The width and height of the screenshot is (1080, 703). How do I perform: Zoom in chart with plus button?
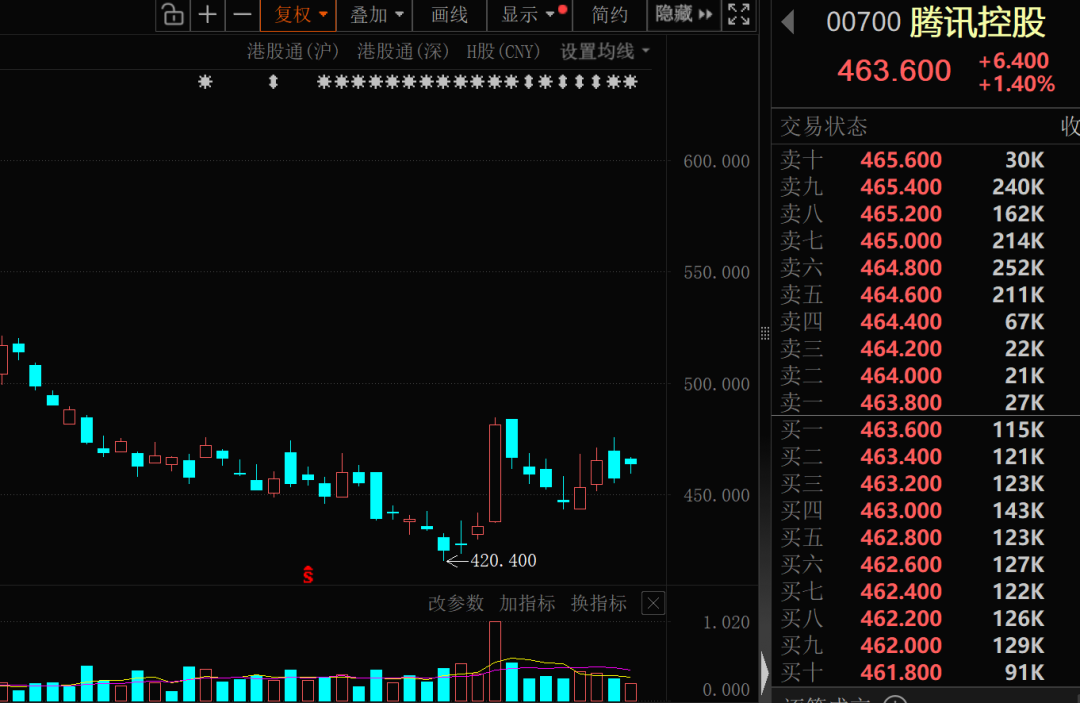coord(207,14)
